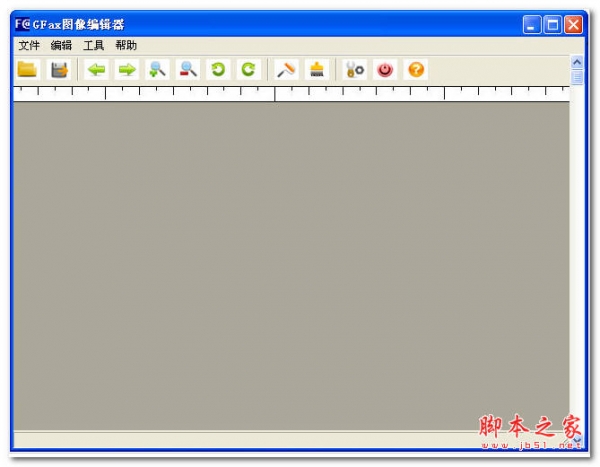The height and width of the screenshot is (467, 600).
Task: Open a file with the folder icon
Action: pyautogui.click(x=27, y=70)
